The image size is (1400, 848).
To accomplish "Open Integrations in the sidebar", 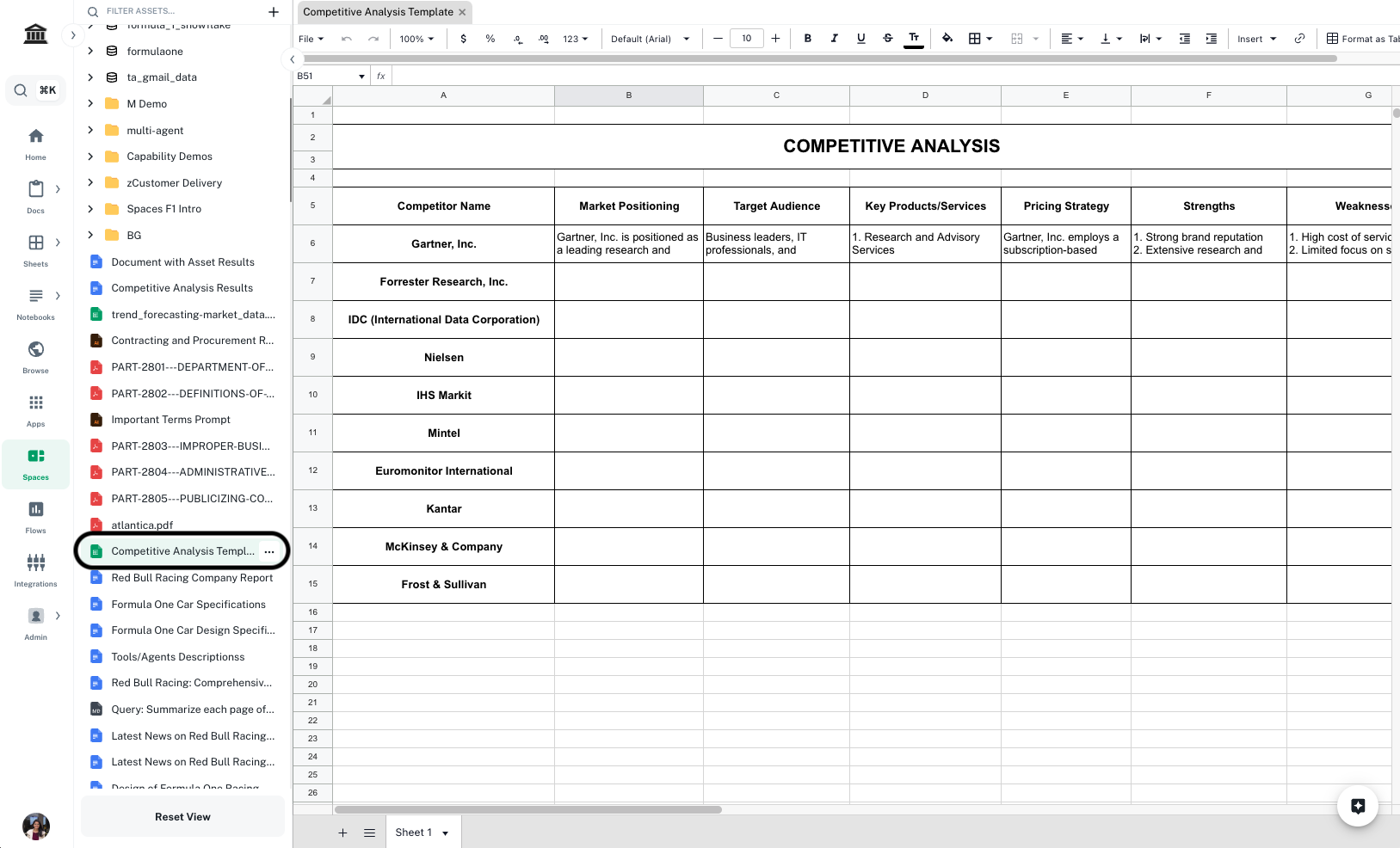I will pyautogui.click(x=35, y=570).
